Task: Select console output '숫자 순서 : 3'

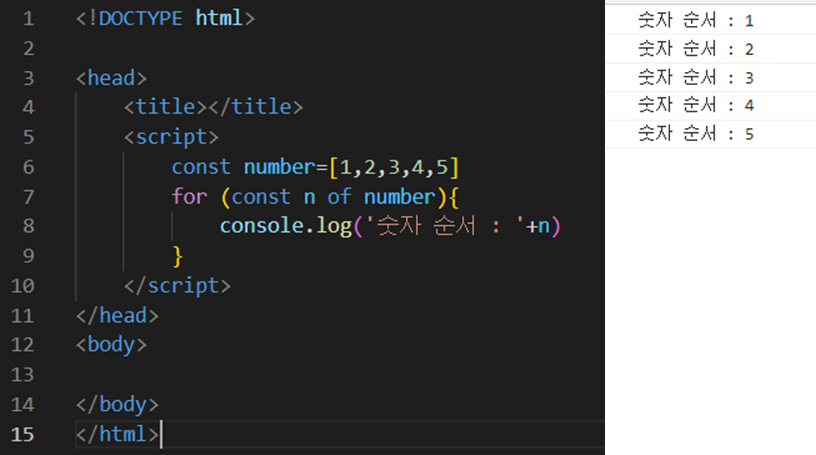Action: 696,78
